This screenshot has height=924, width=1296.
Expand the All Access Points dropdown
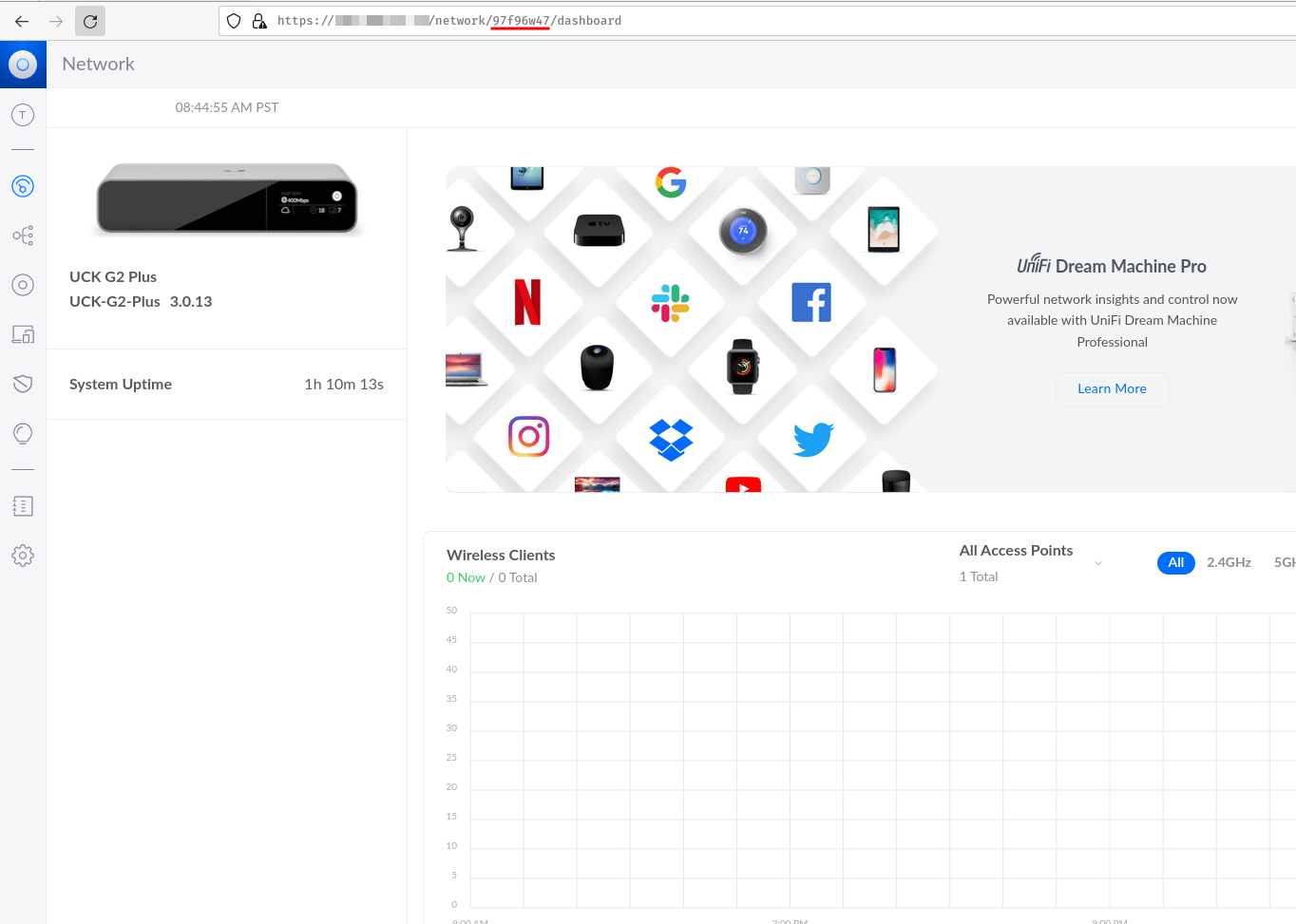click(1098, 563)
